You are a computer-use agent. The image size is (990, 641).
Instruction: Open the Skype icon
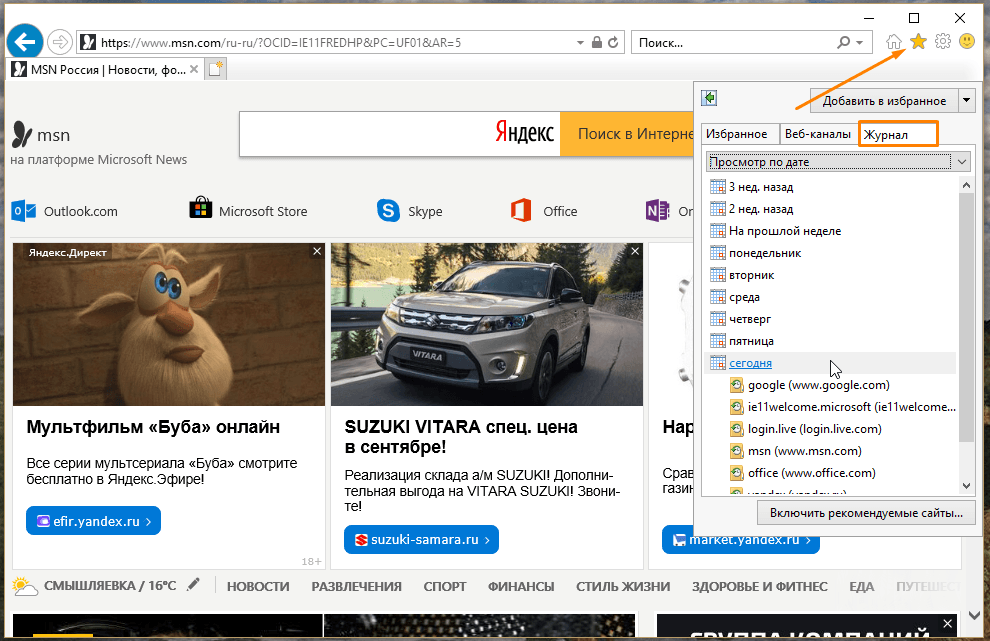[388, 210]
